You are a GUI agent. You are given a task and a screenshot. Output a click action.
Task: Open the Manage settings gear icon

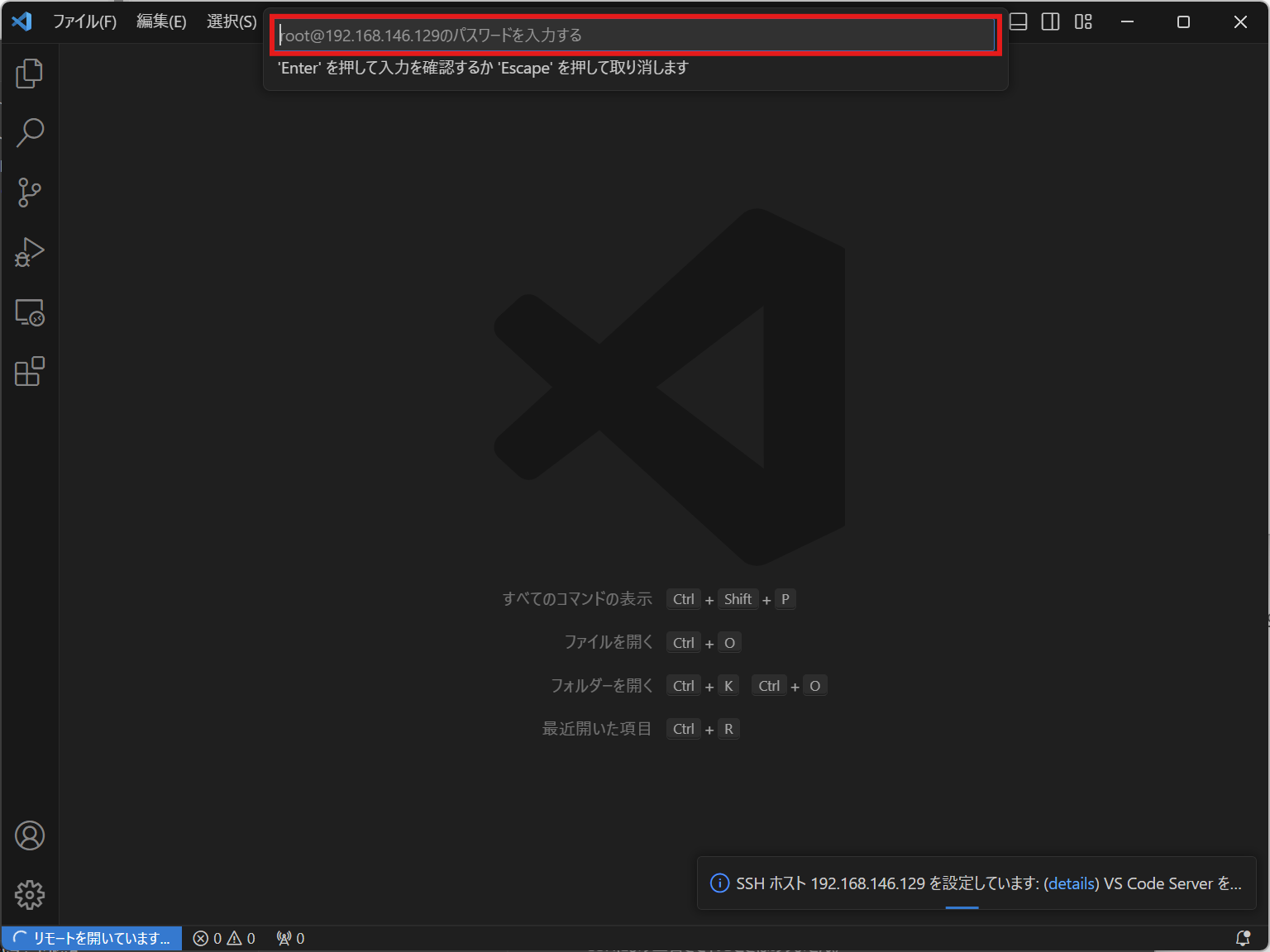[x=30, y=894]
